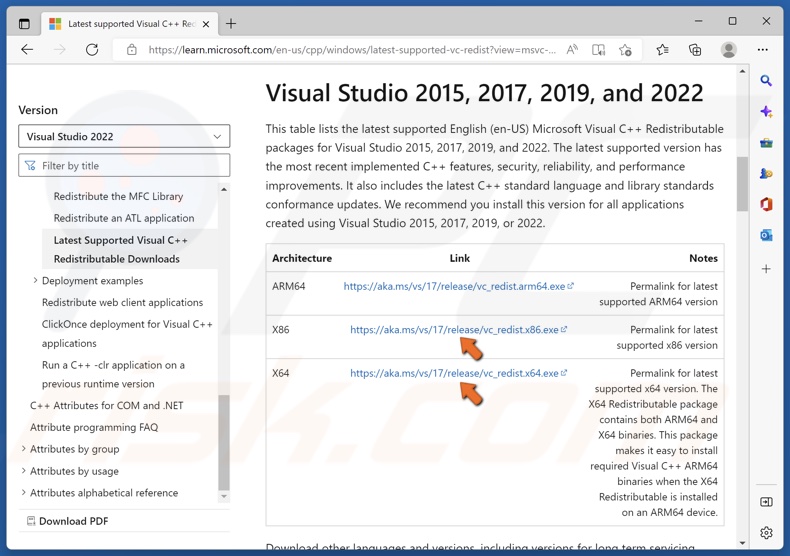Screen dimensions: 790x556
Task: Click the sidebar Search icon
Action: (x=766, y=81)
